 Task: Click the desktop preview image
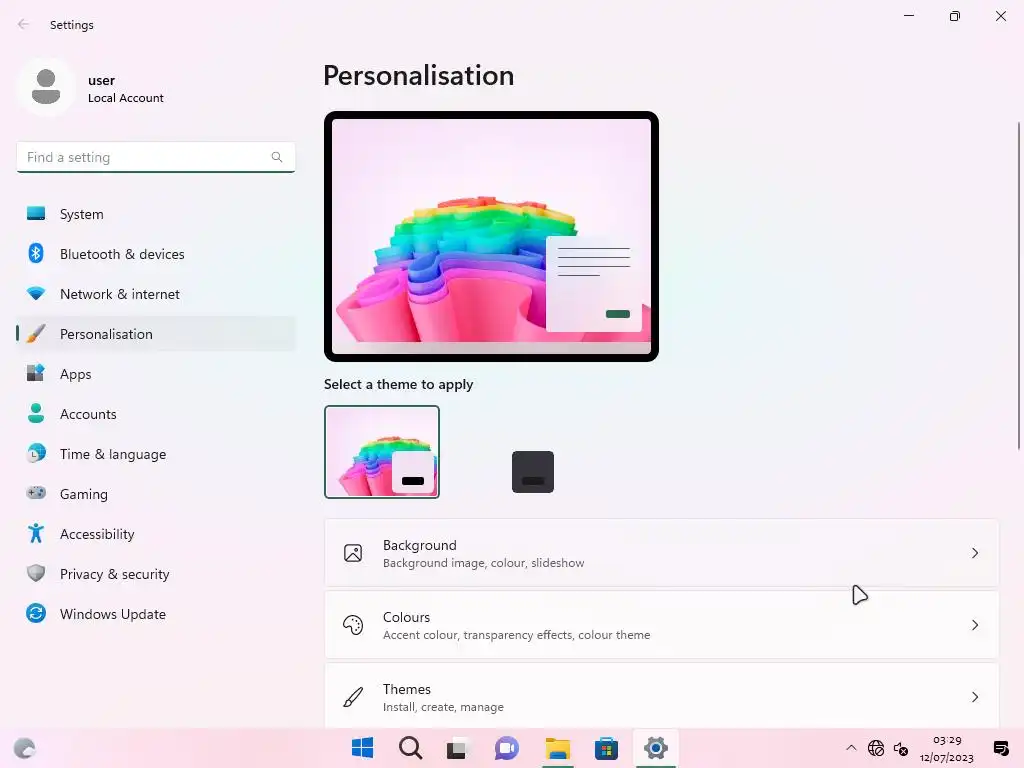point(491,236)
